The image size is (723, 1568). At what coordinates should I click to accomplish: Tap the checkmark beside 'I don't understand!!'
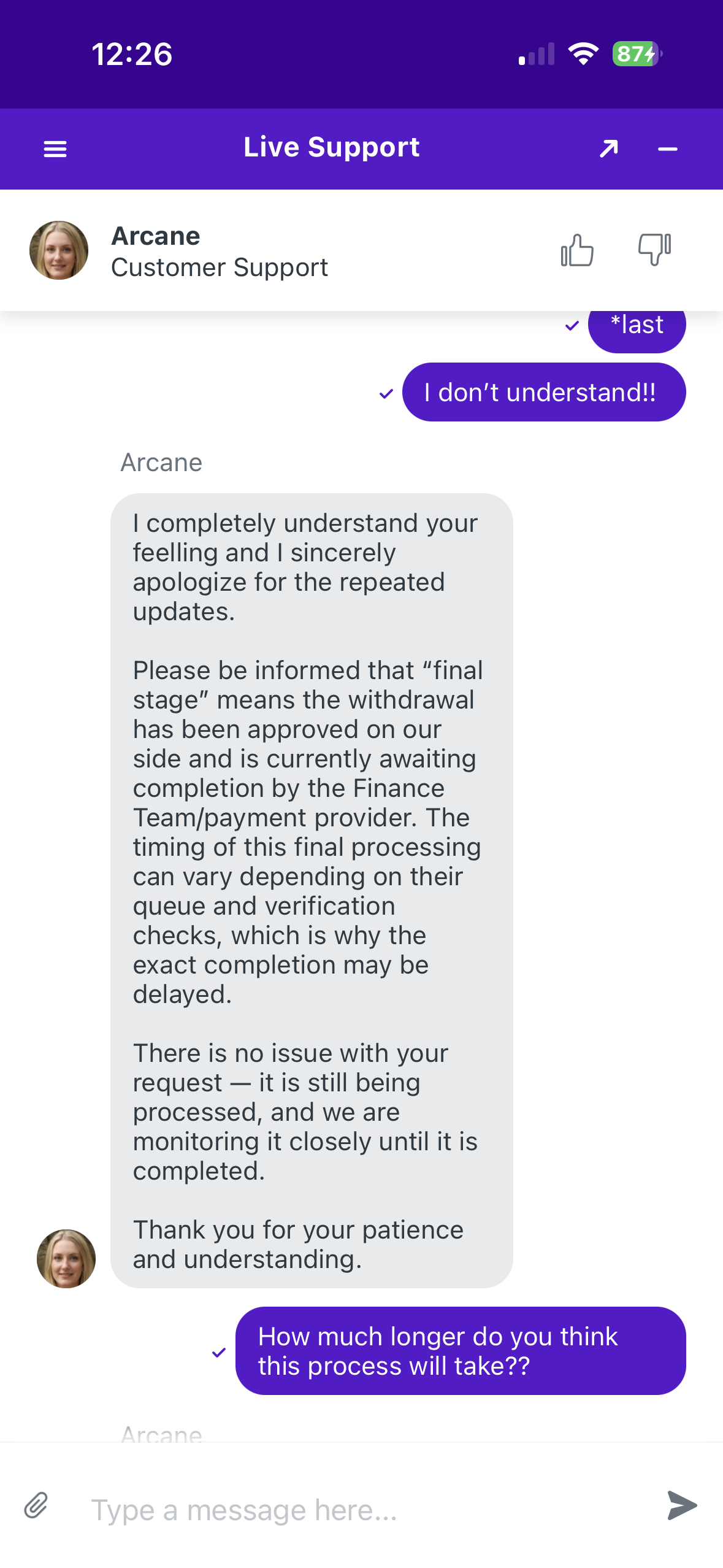tap(386, 394)
